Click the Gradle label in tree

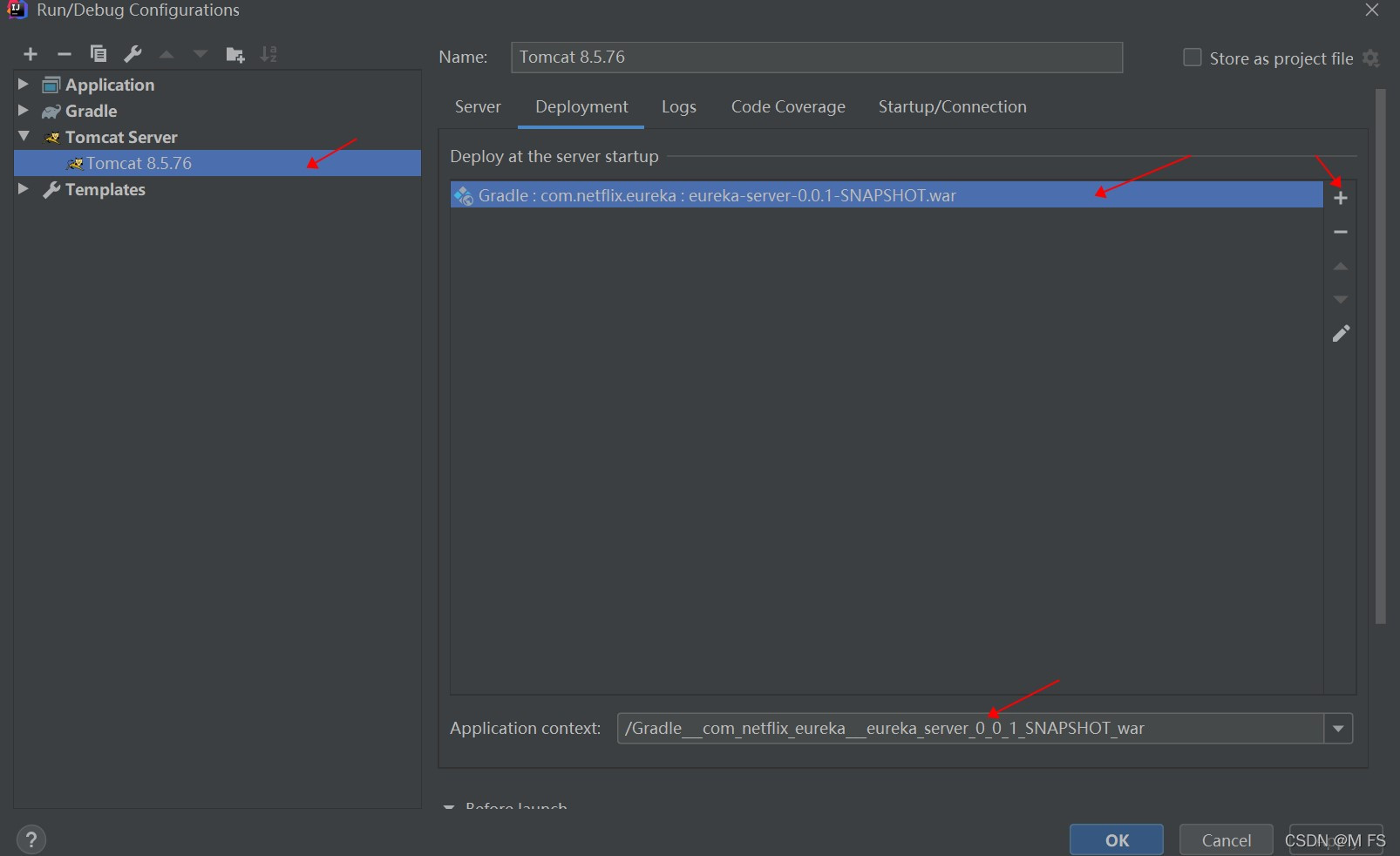92,111
